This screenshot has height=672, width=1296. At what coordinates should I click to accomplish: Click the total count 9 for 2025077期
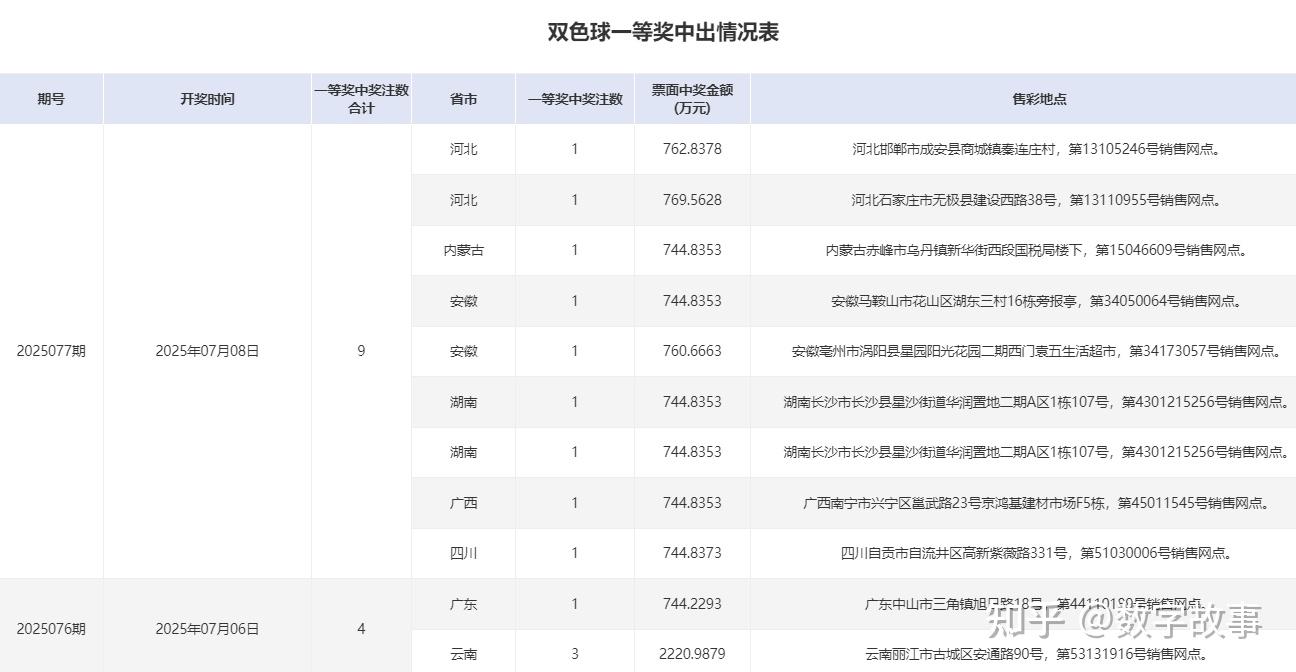tap(361, 351)
